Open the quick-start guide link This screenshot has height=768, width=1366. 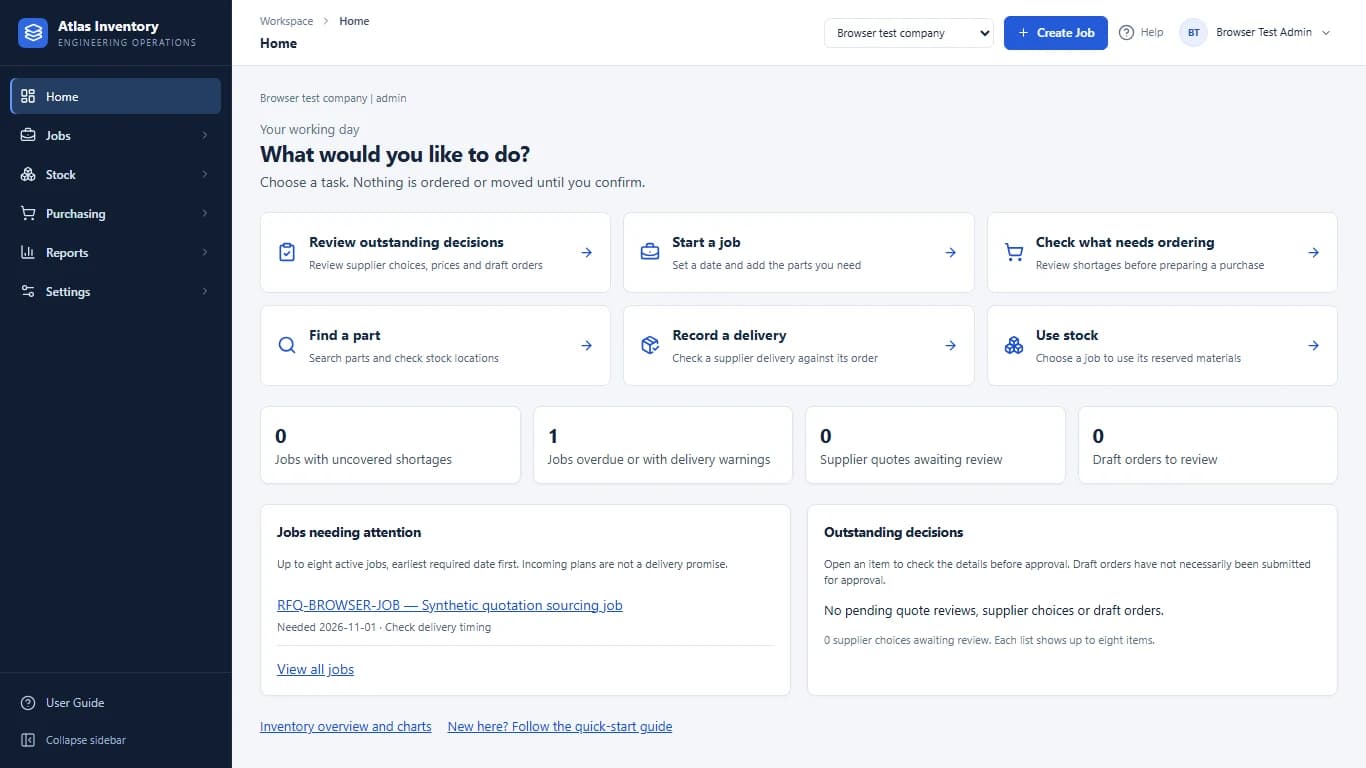coord(560,727)
